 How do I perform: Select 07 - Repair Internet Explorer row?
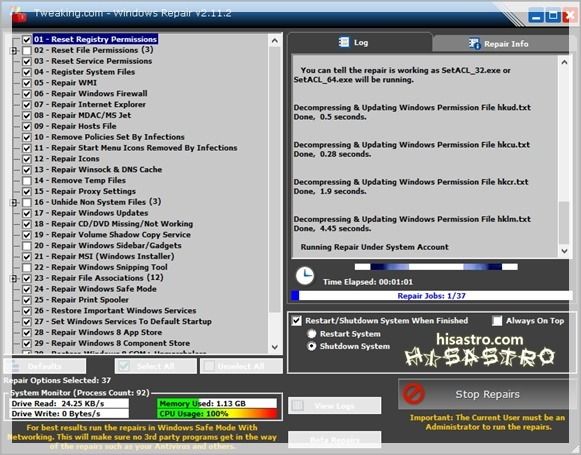point(90,104)
